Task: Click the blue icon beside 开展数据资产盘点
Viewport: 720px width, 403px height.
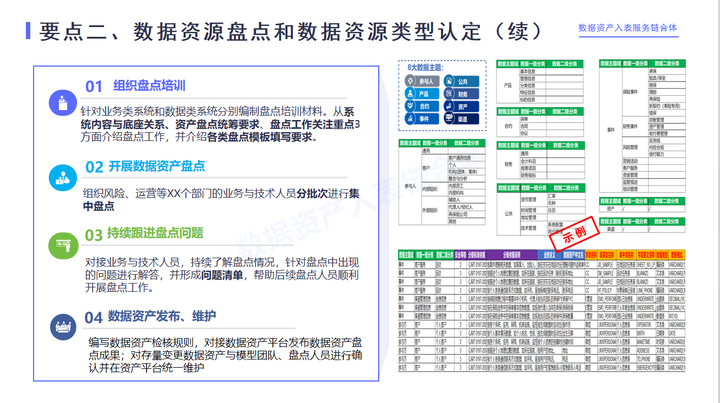Action: 62,178
